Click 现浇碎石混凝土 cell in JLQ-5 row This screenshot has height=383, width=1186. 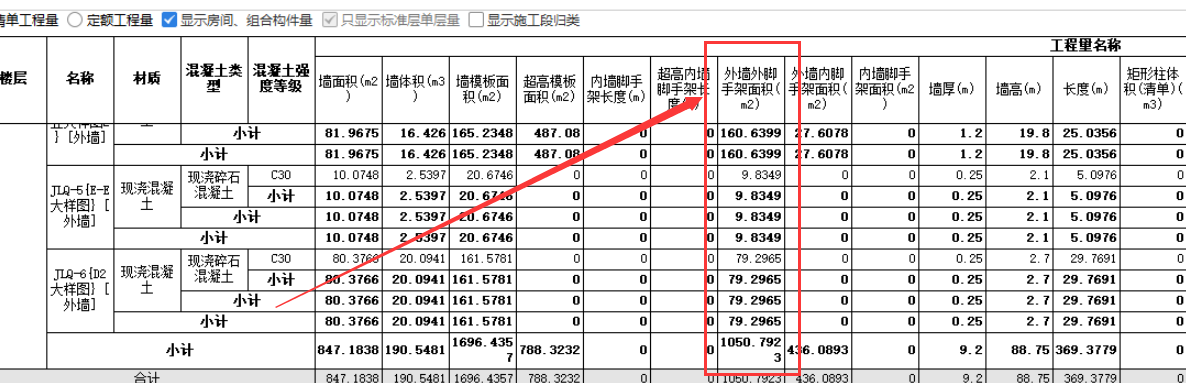(x=215, y=185)
